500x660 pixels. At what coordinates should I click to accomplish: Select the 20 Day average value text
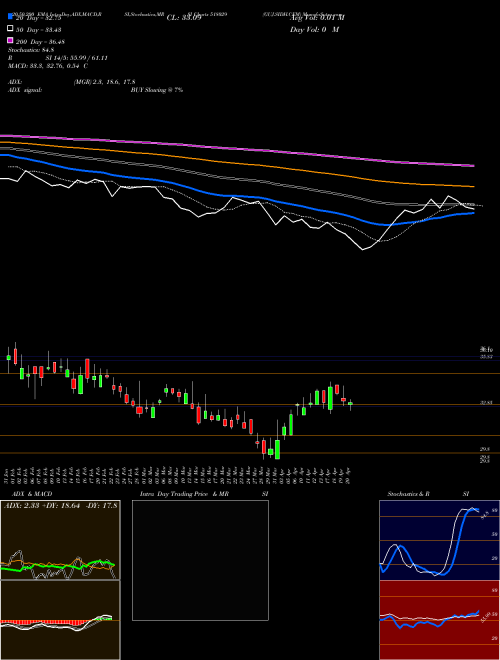pyautogui.click(x=39, y=18)
